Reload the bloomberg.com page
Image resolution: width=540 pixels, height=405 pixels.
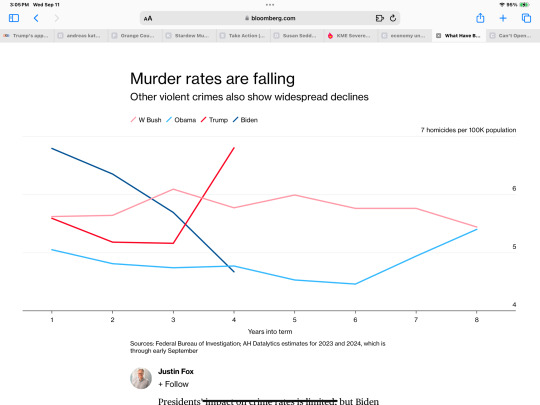point(393,18)
